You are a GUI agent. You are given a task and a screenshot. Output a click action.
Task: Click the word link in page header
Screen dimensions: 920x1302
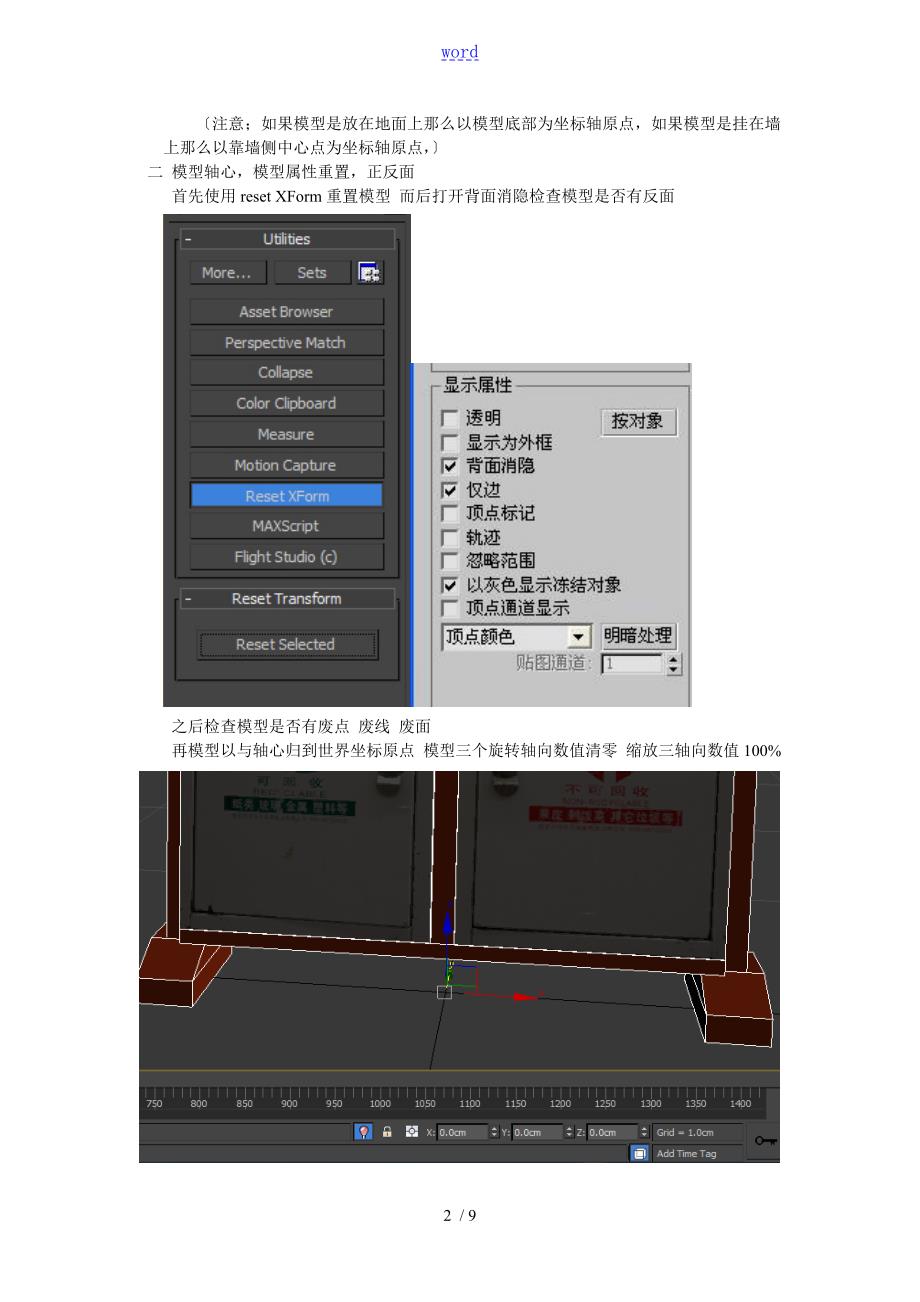click(x=460, y=52)
